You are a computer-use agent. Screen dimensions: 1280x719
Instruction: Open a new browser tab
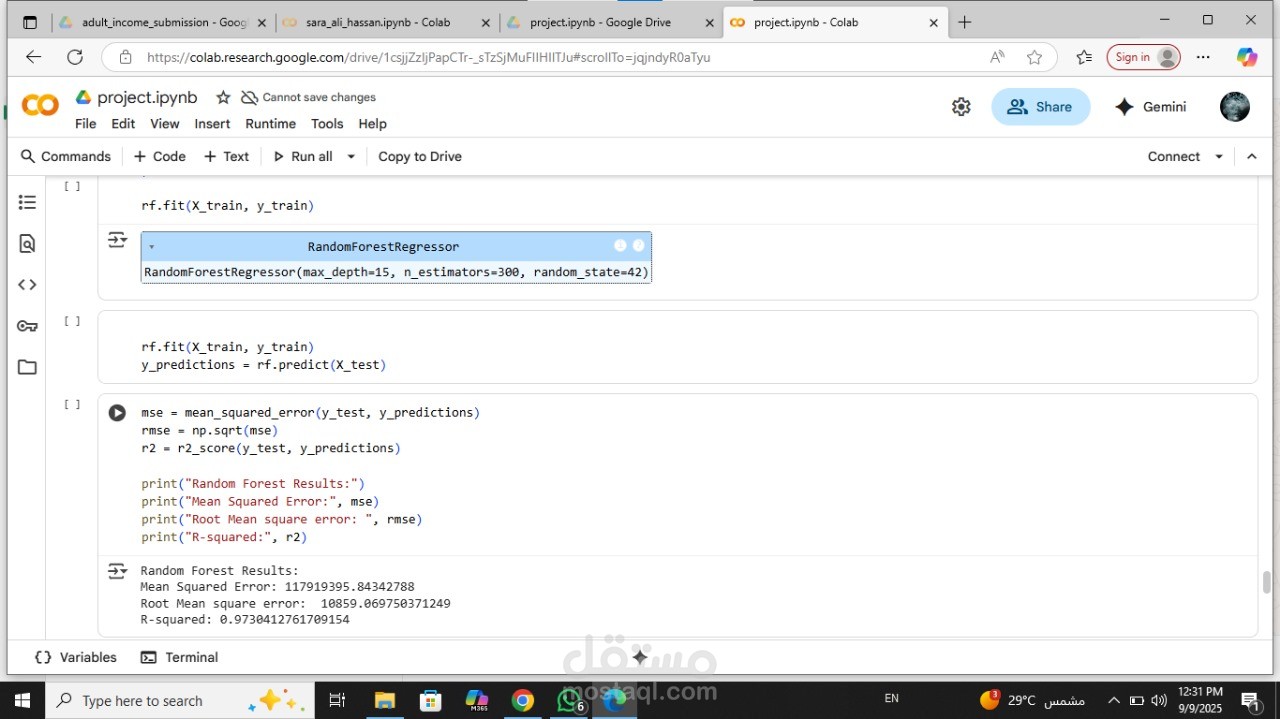click(965, 22)
